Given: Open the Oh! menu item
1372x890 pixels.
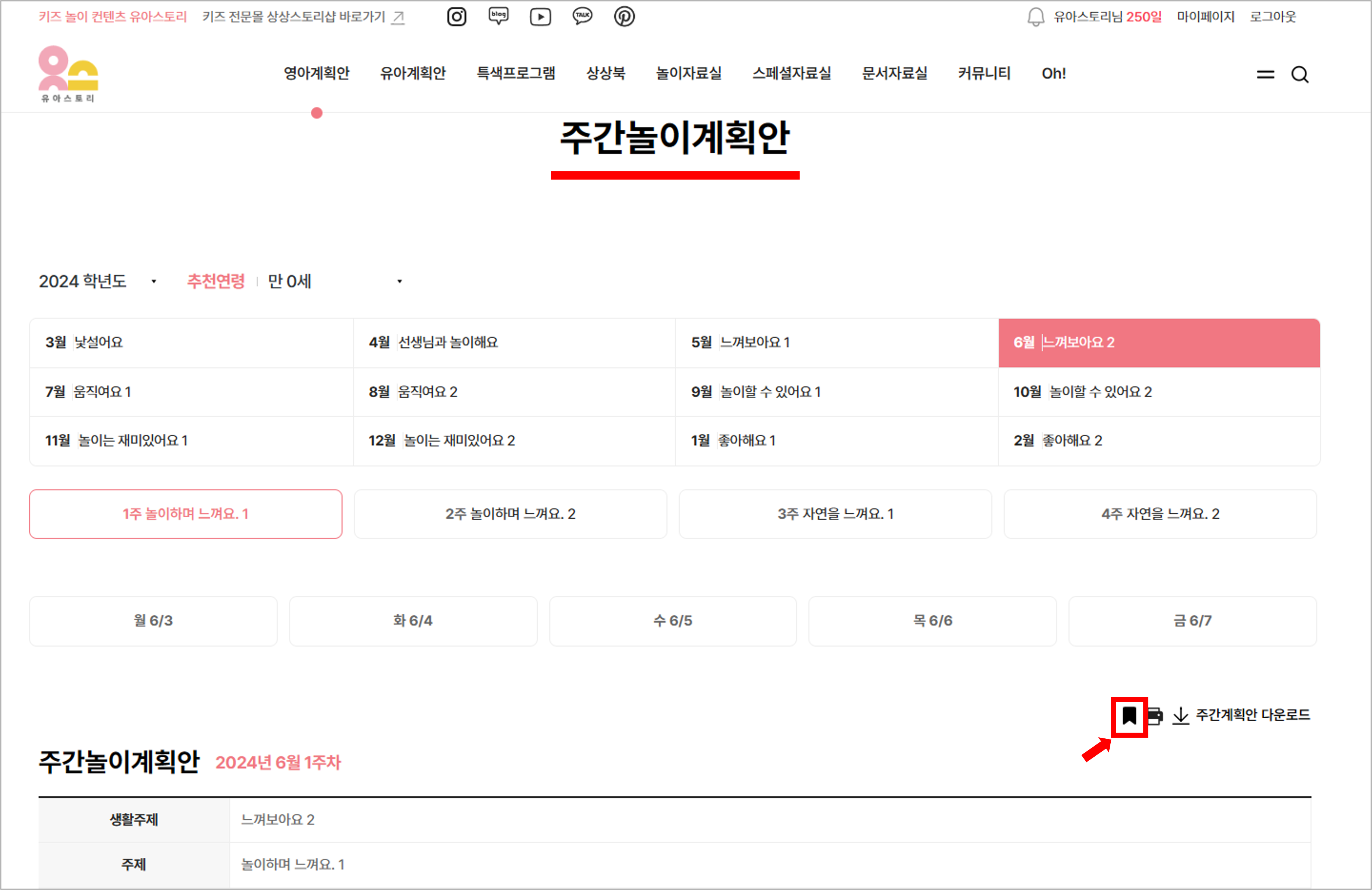Looking at the screenshot, I should 1054,73.
